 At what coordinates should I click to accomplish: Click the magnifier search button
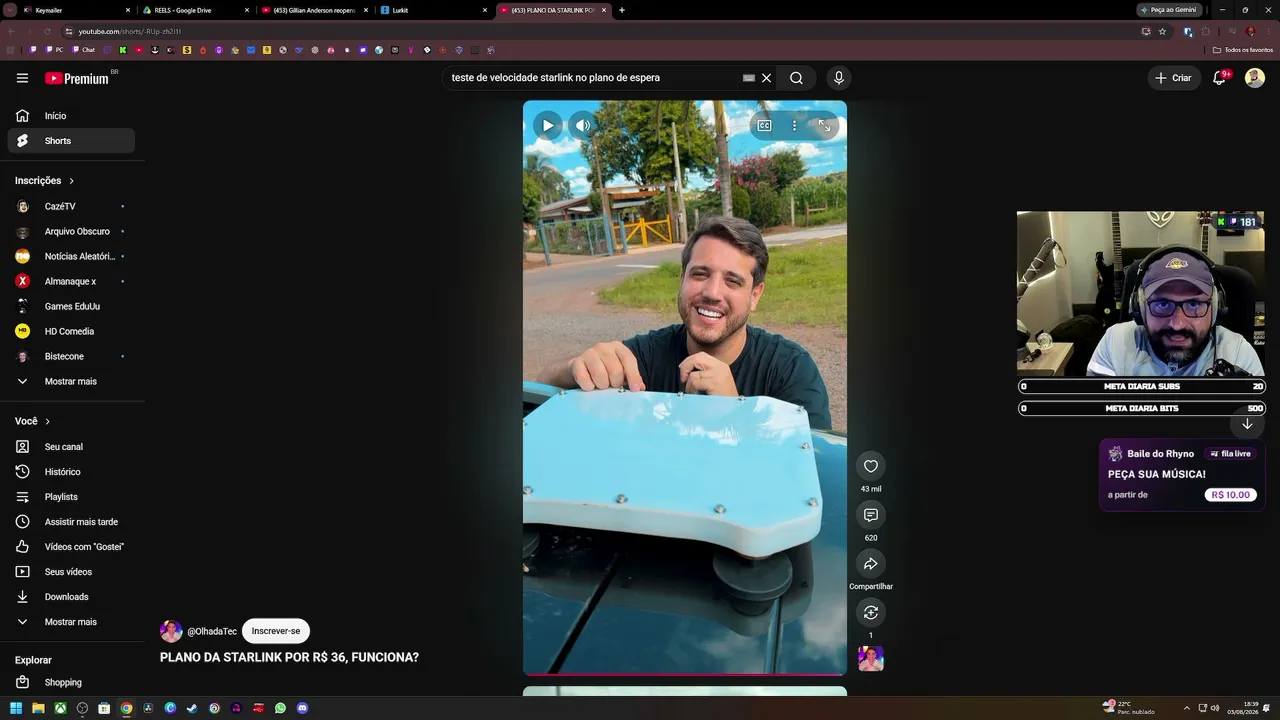(796, 78)
